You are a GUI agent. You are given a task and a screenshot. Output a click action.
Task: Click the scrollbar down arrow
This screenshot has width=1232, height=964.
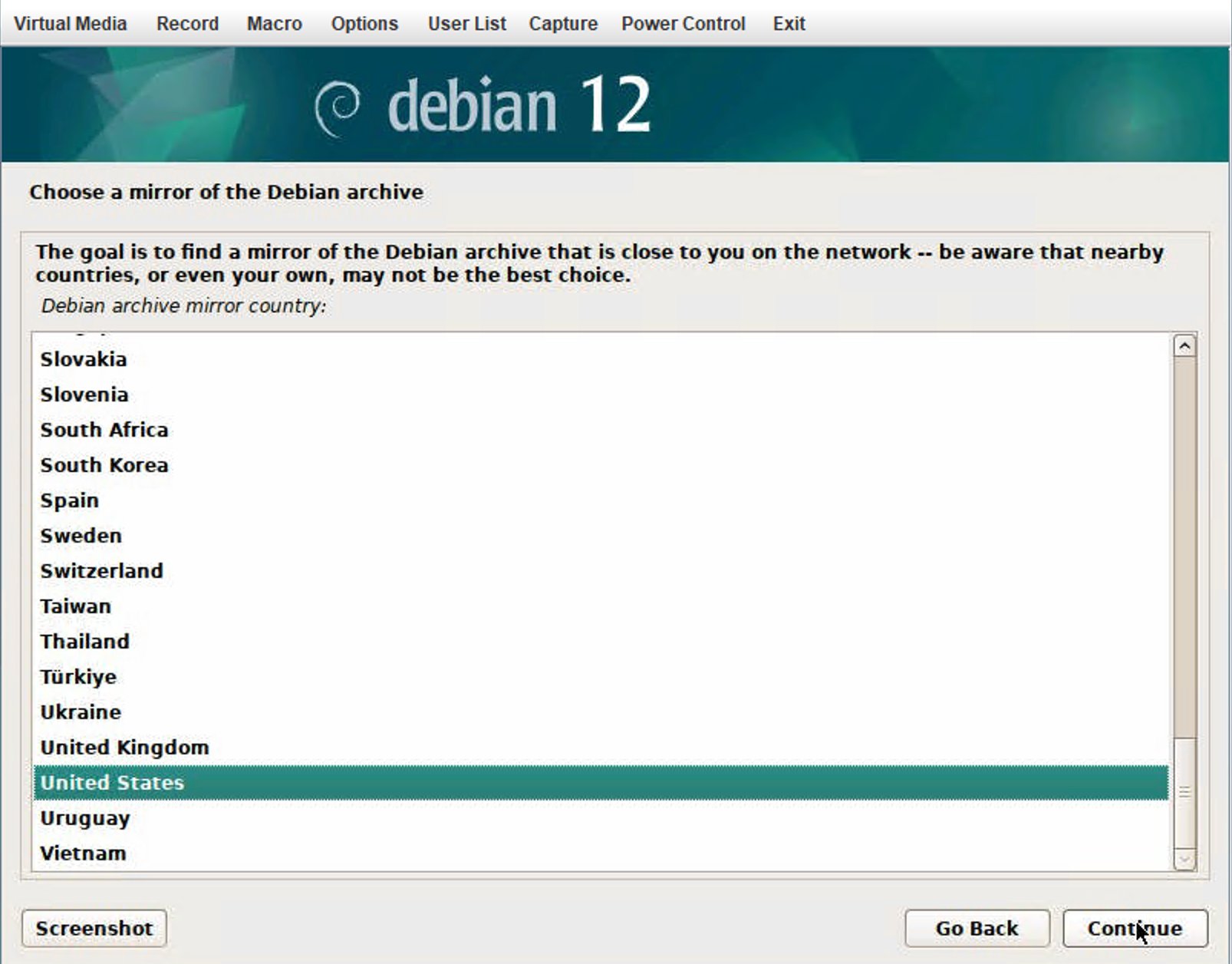pos(1184,859)
